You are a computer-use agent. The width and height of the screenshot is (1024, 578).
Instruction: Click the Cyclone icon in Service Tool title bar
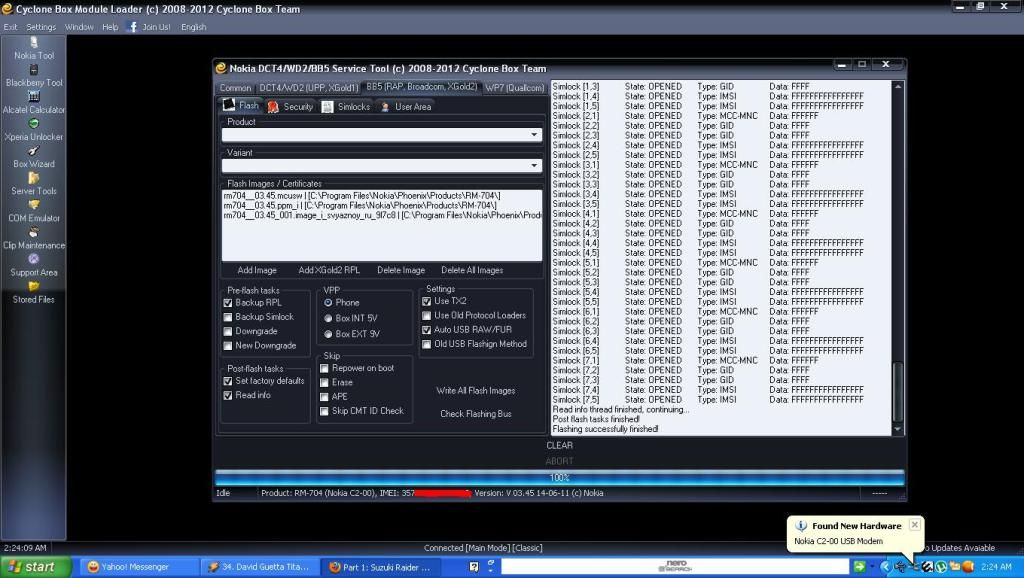221,68
